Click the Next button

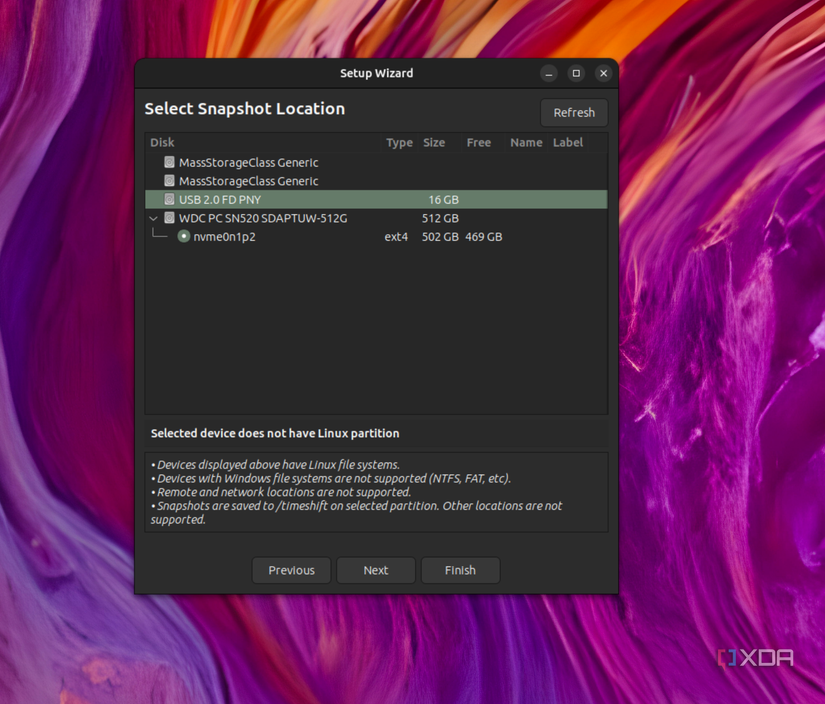coord(375,570)
